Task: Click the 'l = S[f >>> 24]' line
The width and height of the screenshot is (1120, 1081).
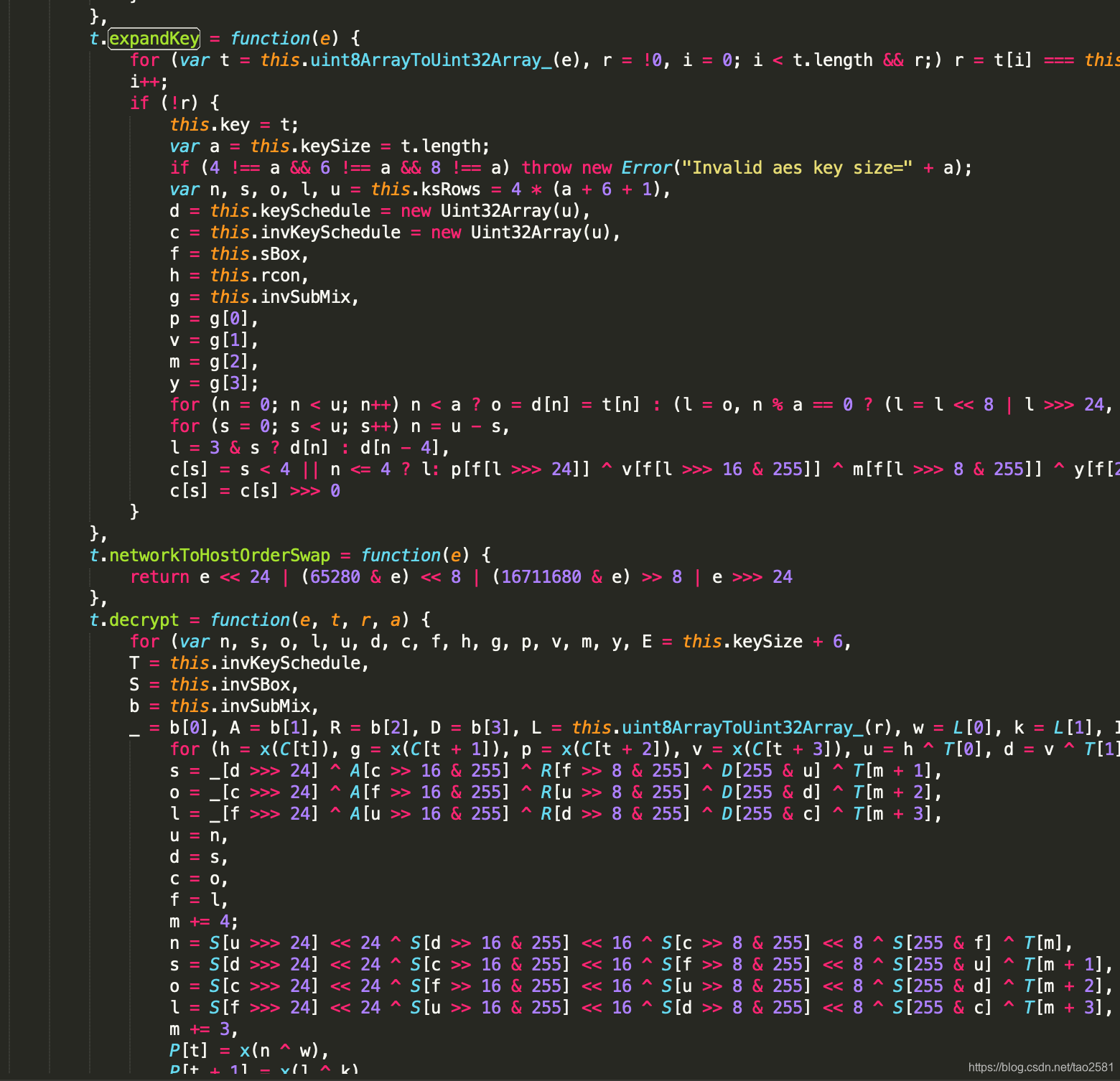Action: [642, 1007]
